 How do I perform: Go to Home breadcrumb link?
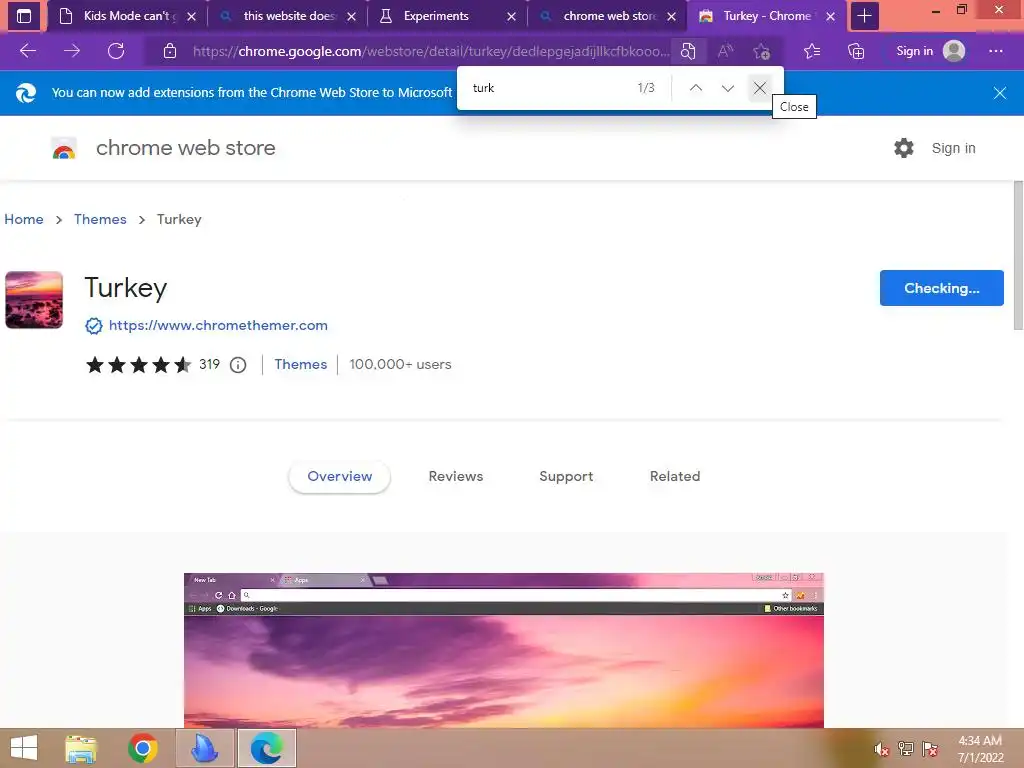coord(24,219)
